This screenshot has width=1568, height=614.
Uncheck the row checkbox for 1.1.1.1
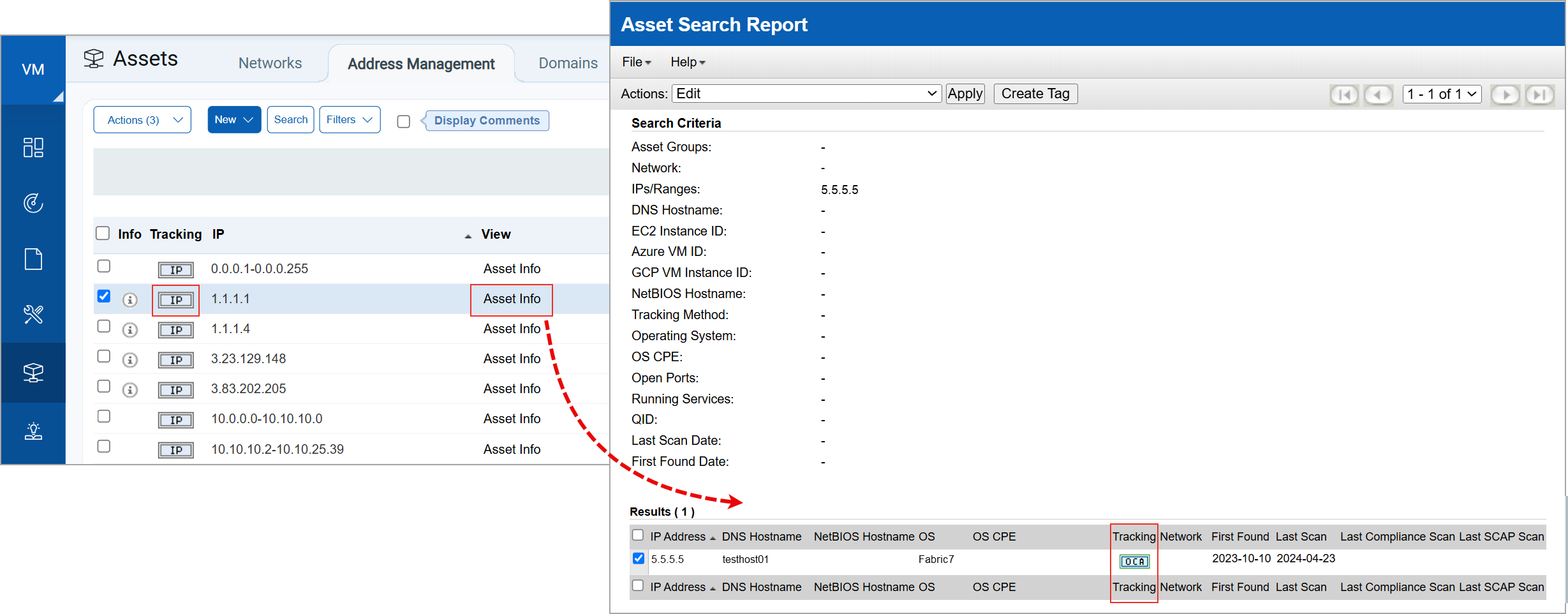tap(103, 296)
